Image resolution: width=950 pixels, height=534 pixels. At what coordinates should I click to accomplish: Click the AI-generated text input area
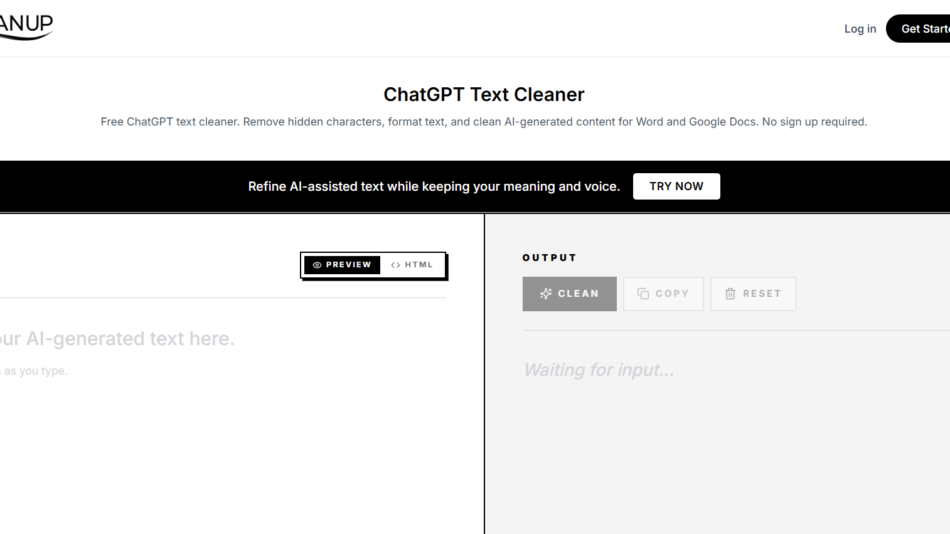coord(223,418)
